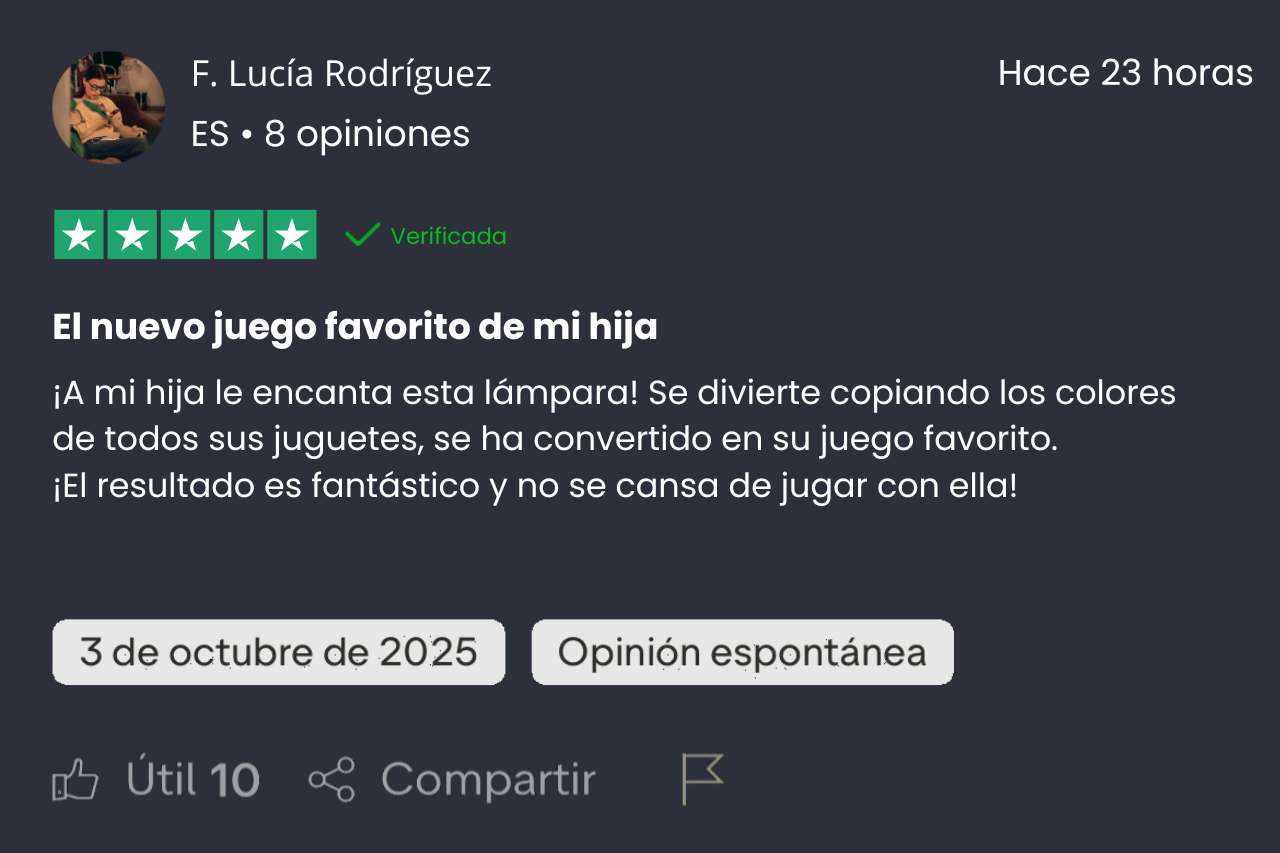Open F. Lucía Rodríguez's profile picture
Screen dimensions: 1280x853
click(108, 107)
